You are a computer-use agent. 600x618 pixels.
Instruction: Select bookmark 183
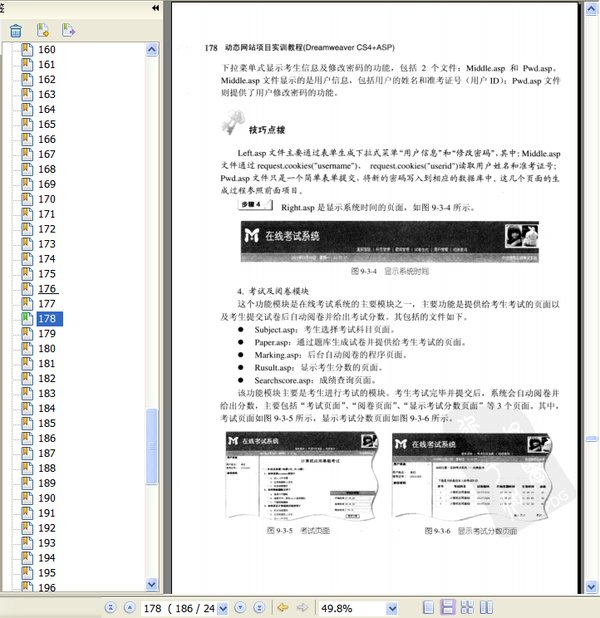tap(47, 393)
